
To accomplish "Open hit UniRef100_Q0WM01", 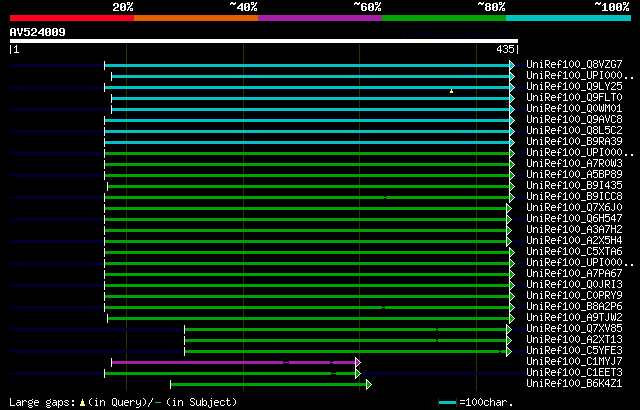I will click(x=574, y=109).
